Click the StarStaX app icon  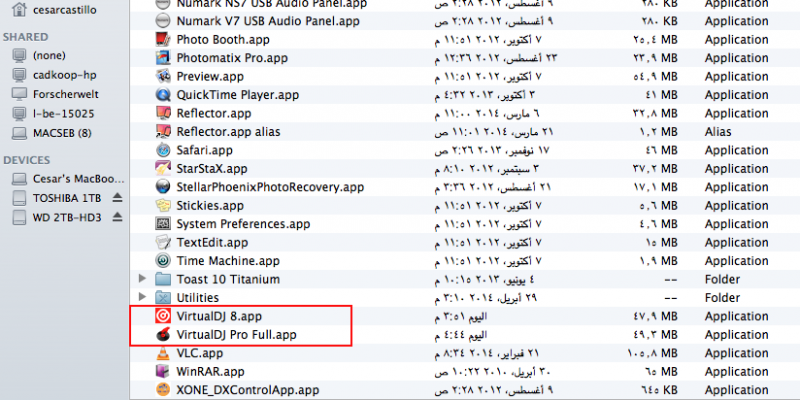162,168
